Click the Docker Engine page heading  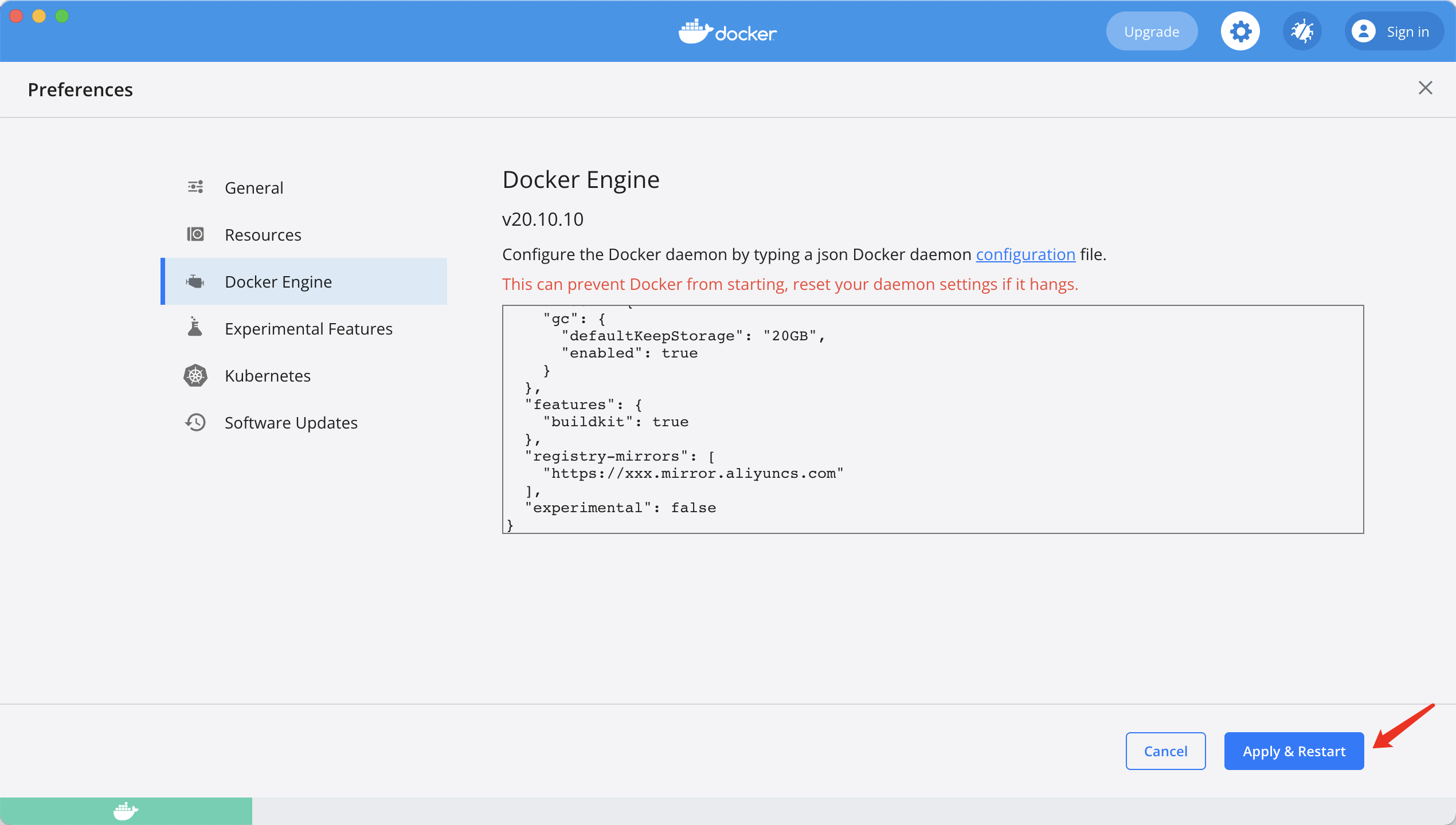pos(581,180)
